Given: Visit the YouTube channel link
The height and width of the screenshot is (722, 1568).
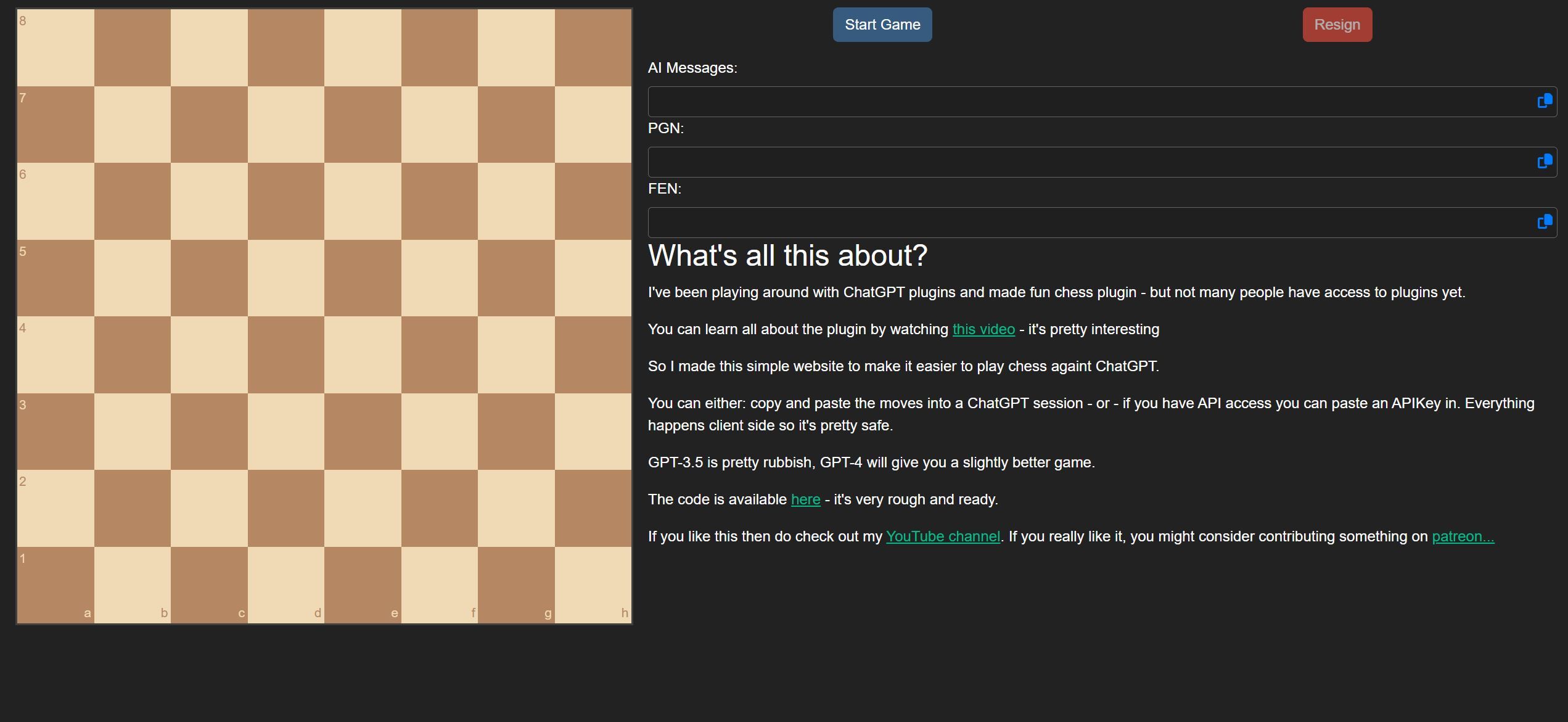Looking at the screenshot, I should click(943, 536).
